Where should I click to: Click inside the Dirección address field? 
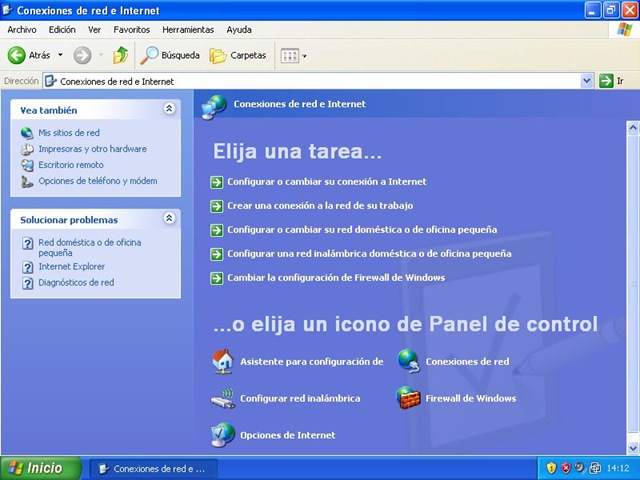point(312,81)
